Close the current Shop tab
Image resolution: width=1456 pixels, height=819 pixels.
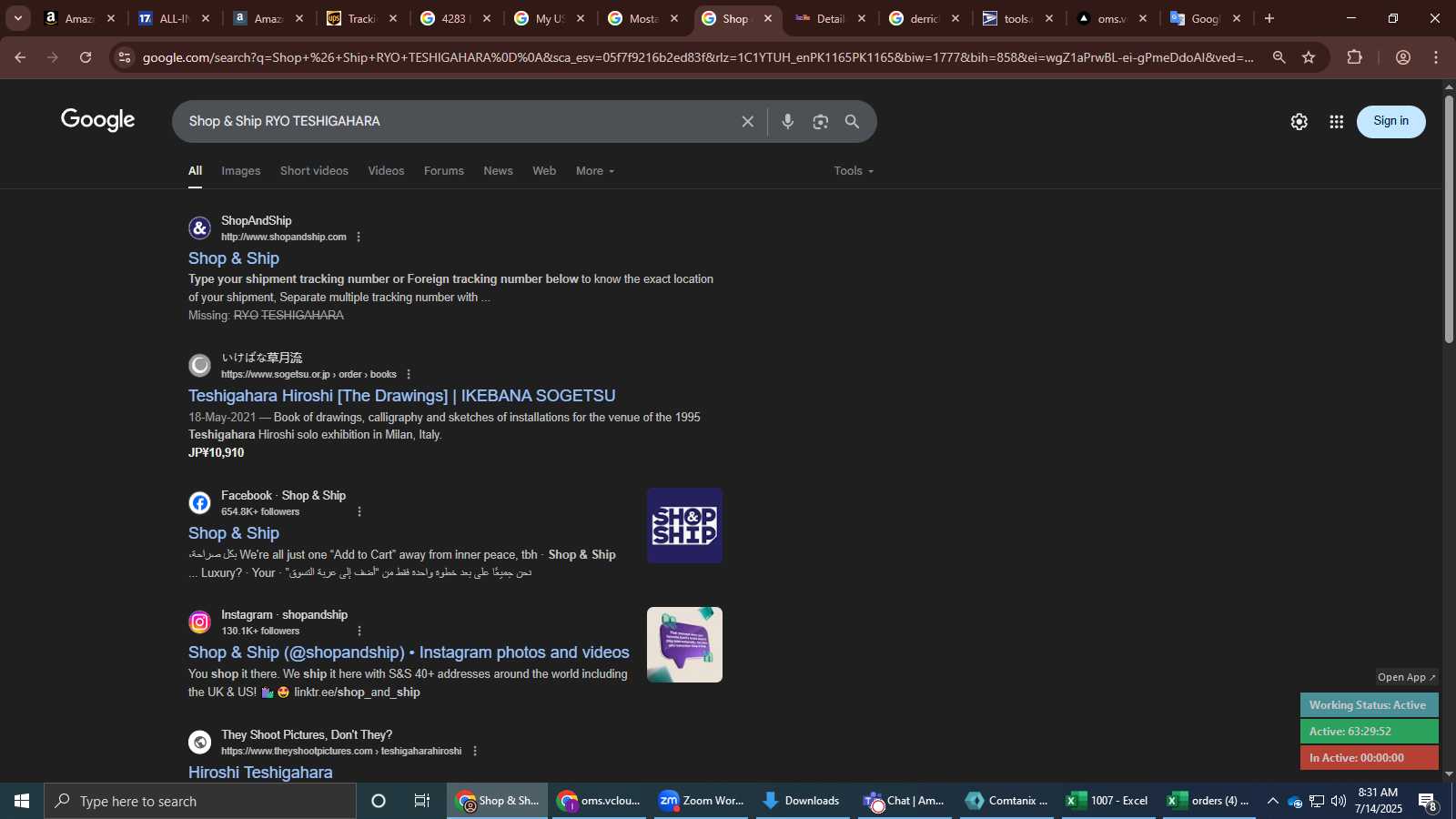point(768,18)
